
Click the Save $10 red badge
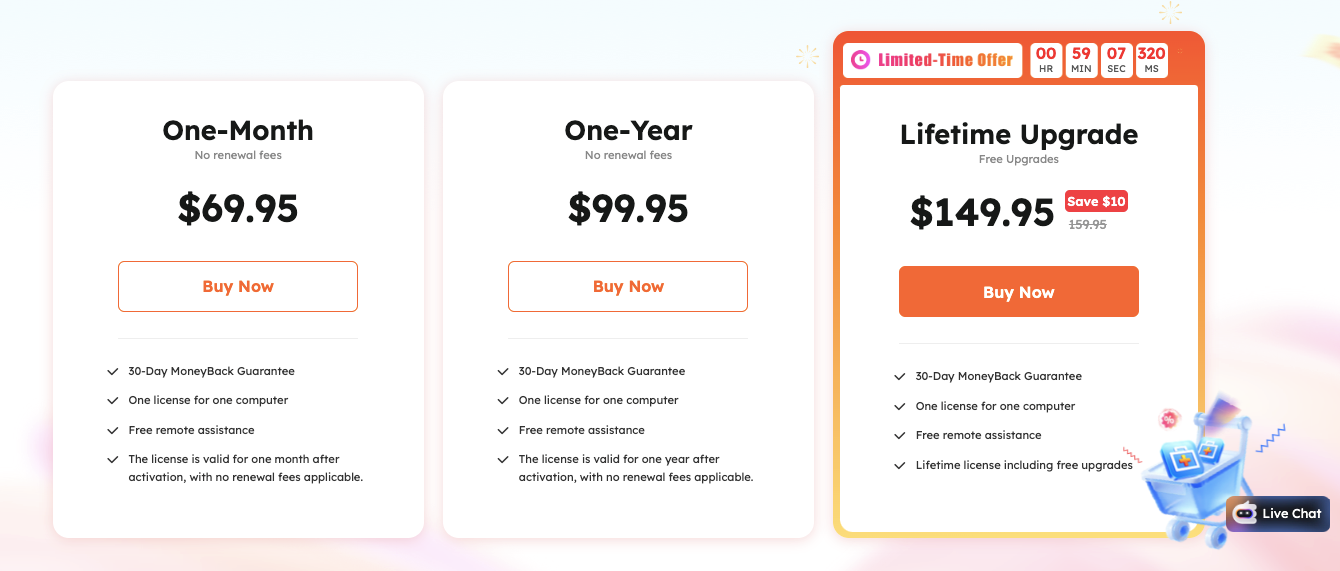click(1096, 201)
